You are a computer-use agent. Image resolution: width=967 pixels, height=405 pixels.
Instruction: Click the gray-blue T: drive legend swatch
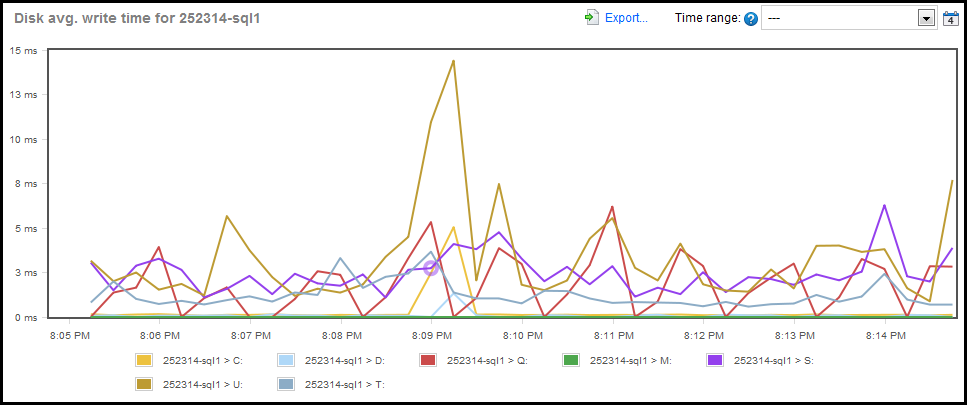coord(287,383)
